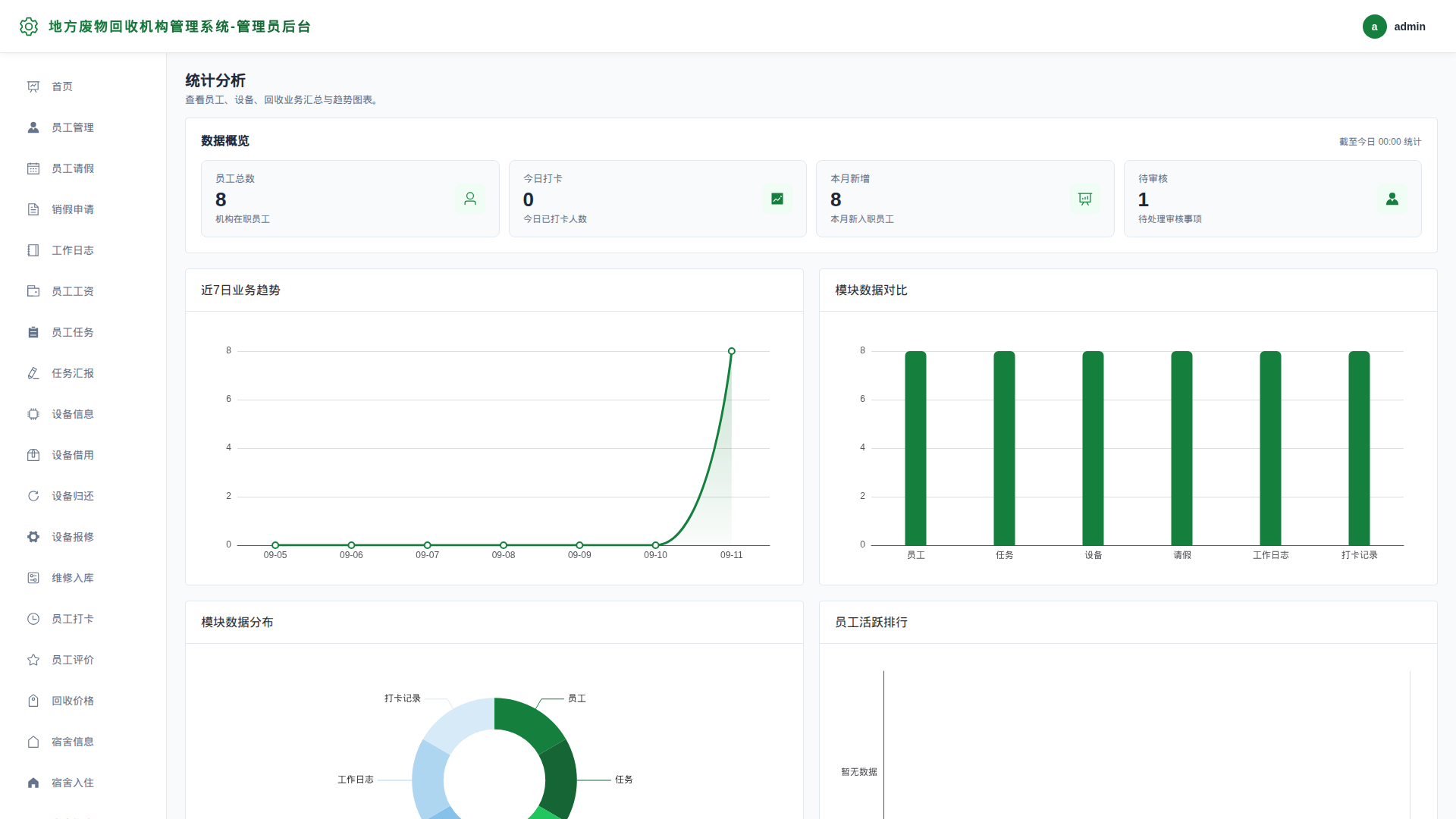Click the 工作日志 bar in comparison chart
Viewport: 1456px width, 819px height.
click(x=1270, y=448)
